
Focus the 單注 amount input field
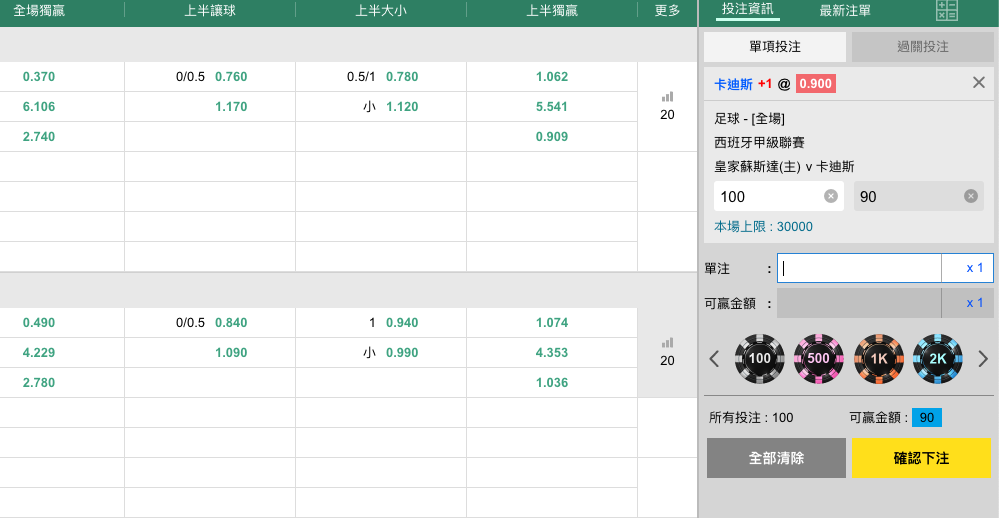859,268
